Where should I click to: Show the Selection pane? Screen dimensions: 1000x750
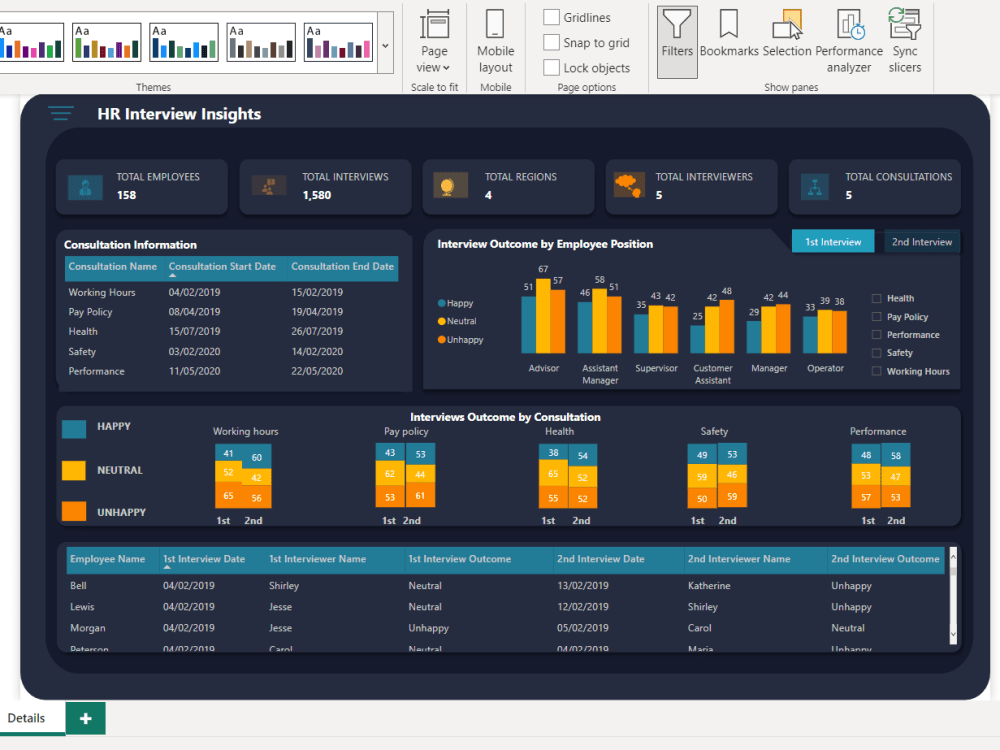pos(787,42)
